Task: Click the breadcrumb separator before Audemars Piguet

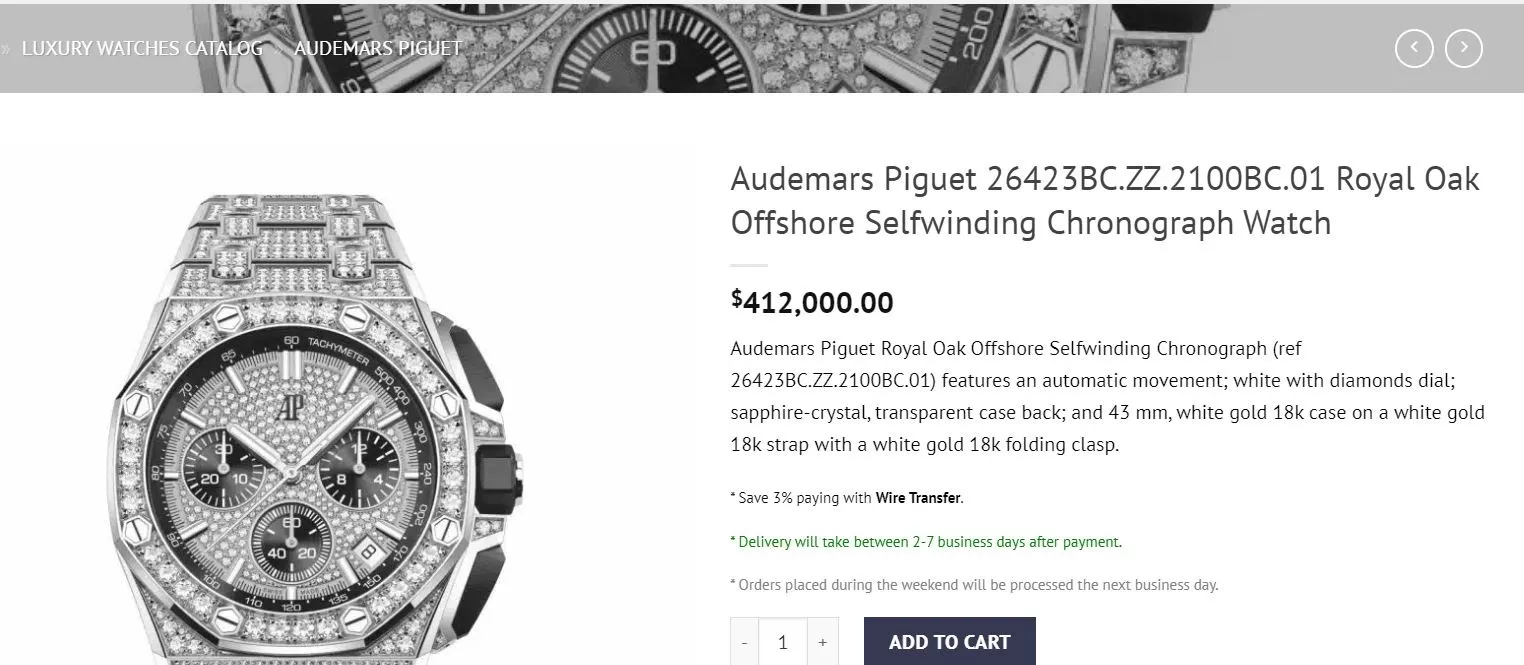Action: (279, 48)
